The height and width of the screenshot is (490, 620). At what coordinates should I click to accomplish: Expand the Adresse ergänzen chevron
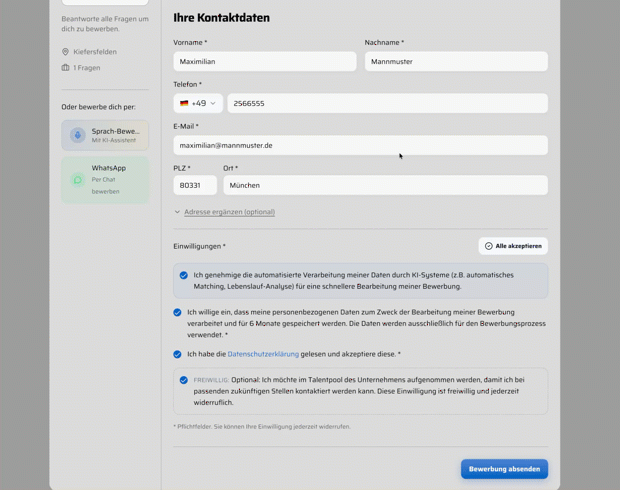pos(177,212)
